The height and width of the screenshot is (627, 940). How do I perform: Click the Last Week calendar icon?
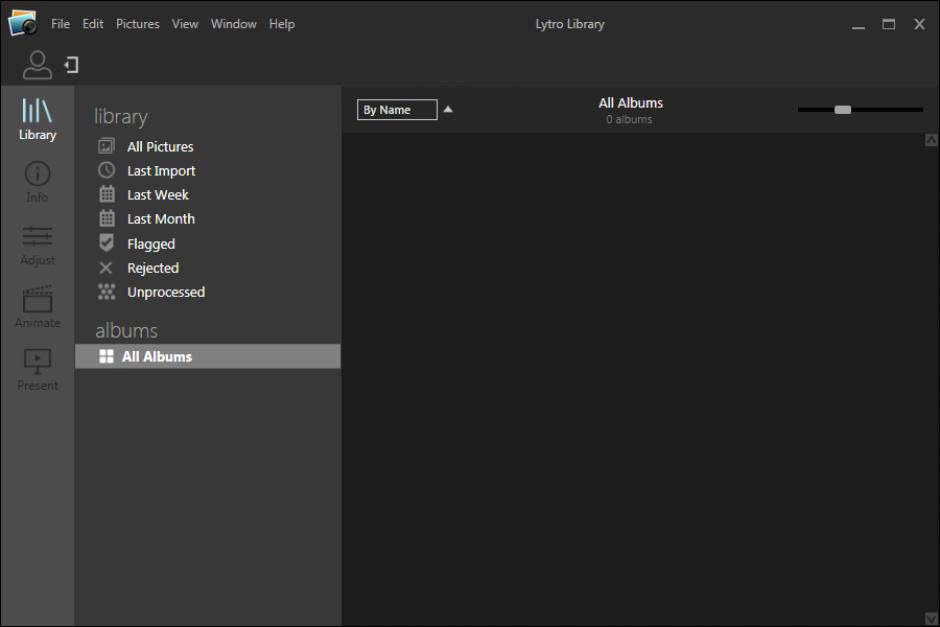click(x=107, y=194)
